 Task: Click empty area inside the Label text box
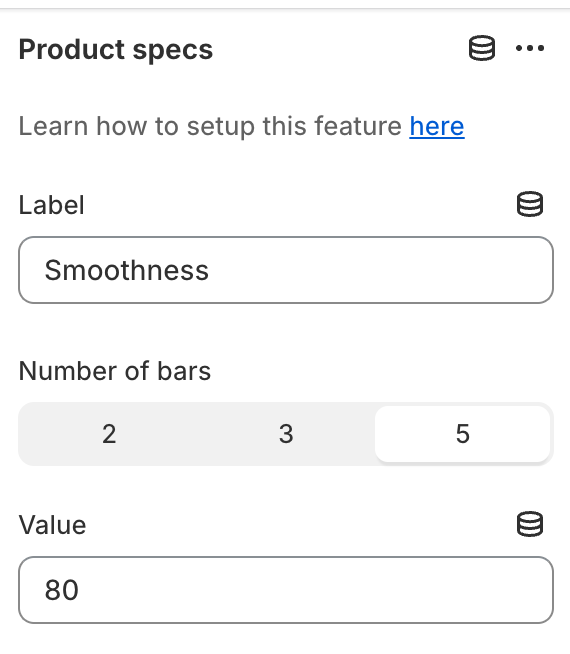pos(375,270)
